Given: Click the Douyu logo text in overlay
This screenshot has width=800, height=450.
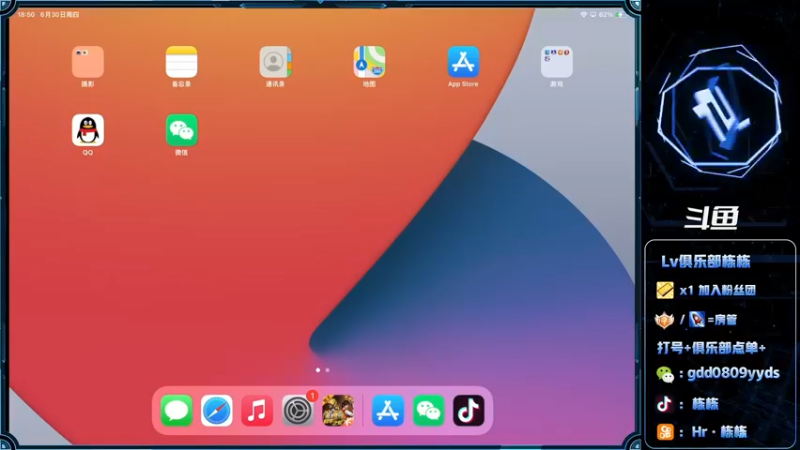Looking at the screenshot, I should click(712, 217).
